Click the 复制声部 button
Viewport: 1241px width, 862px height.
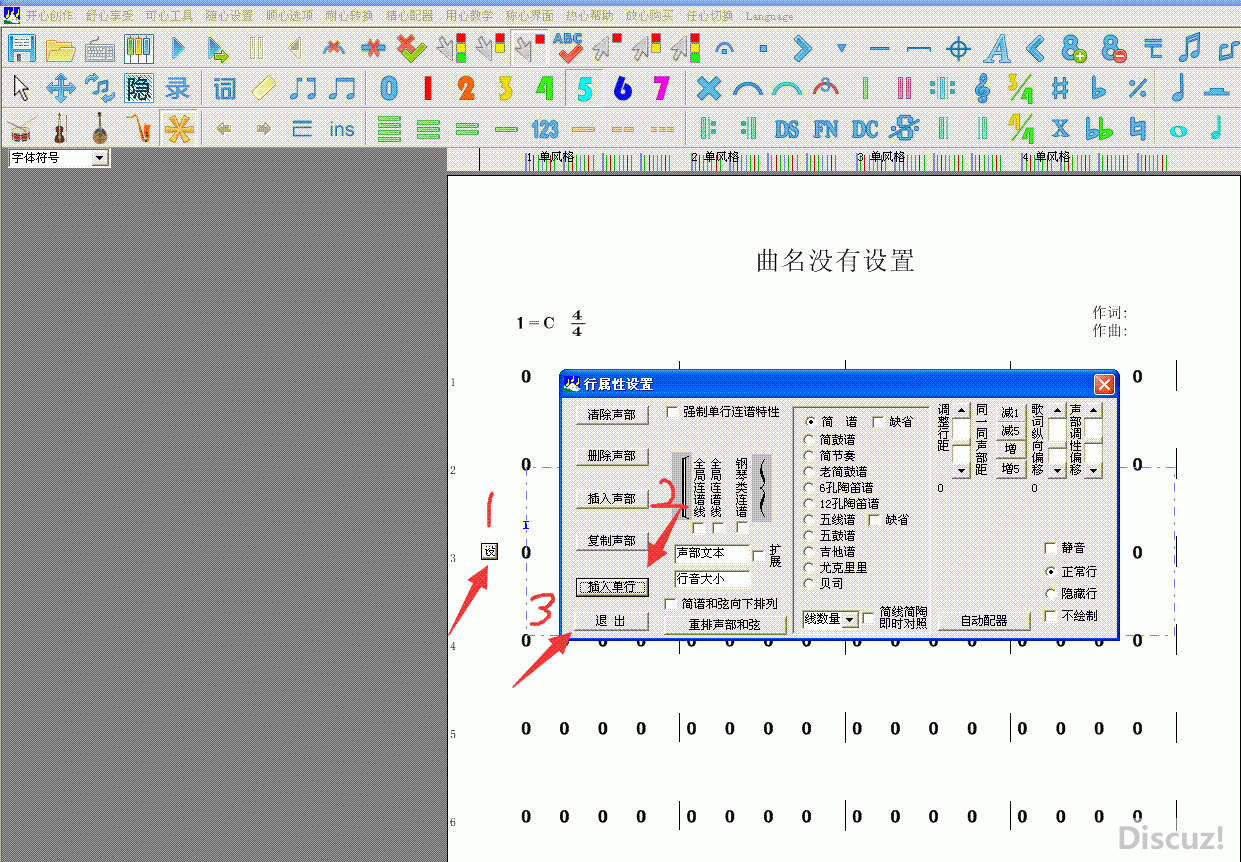click(x=611, y=540)
